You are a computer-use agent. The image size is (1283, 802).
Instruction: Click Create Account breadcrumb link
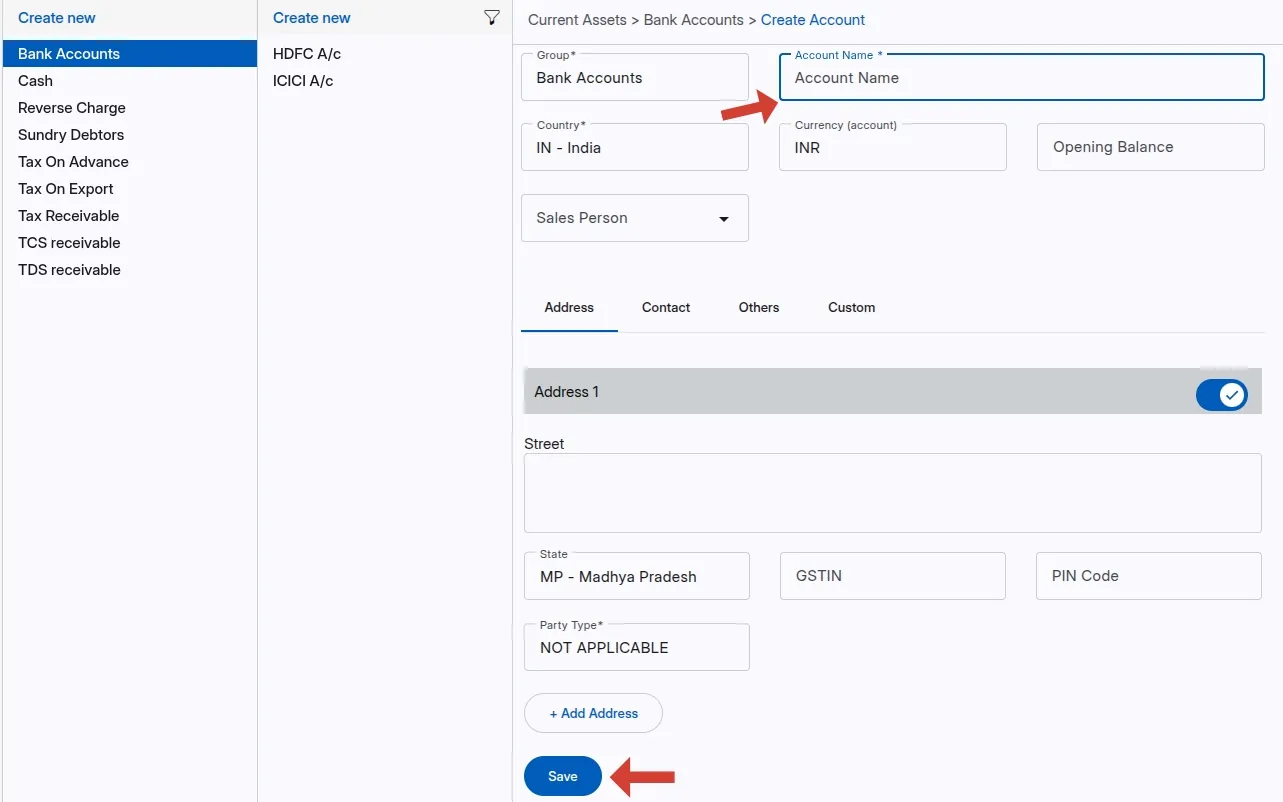point(813,20)
